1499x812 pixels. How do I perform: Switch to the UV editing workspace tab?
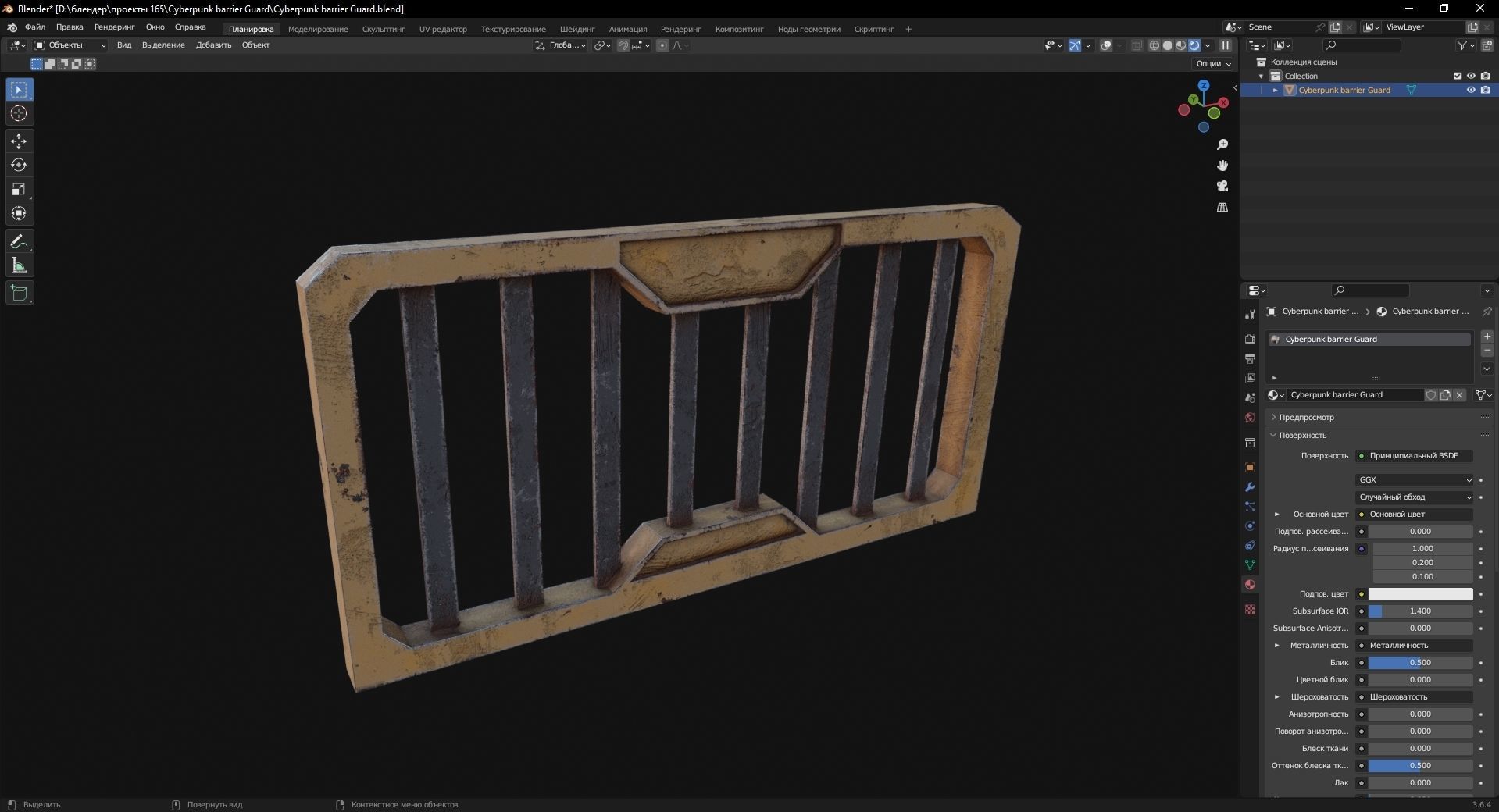pos(443,30)
